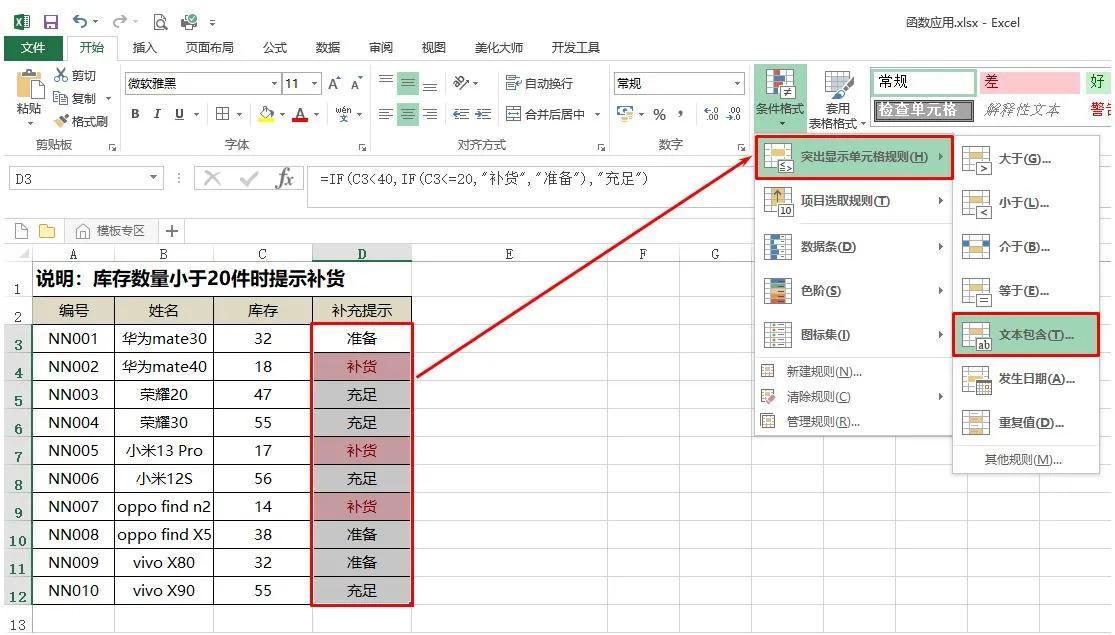The image size is (1115, 635).
Task: Select the 差 (Bad) cell style swatch
Action: click(1030, 82)
